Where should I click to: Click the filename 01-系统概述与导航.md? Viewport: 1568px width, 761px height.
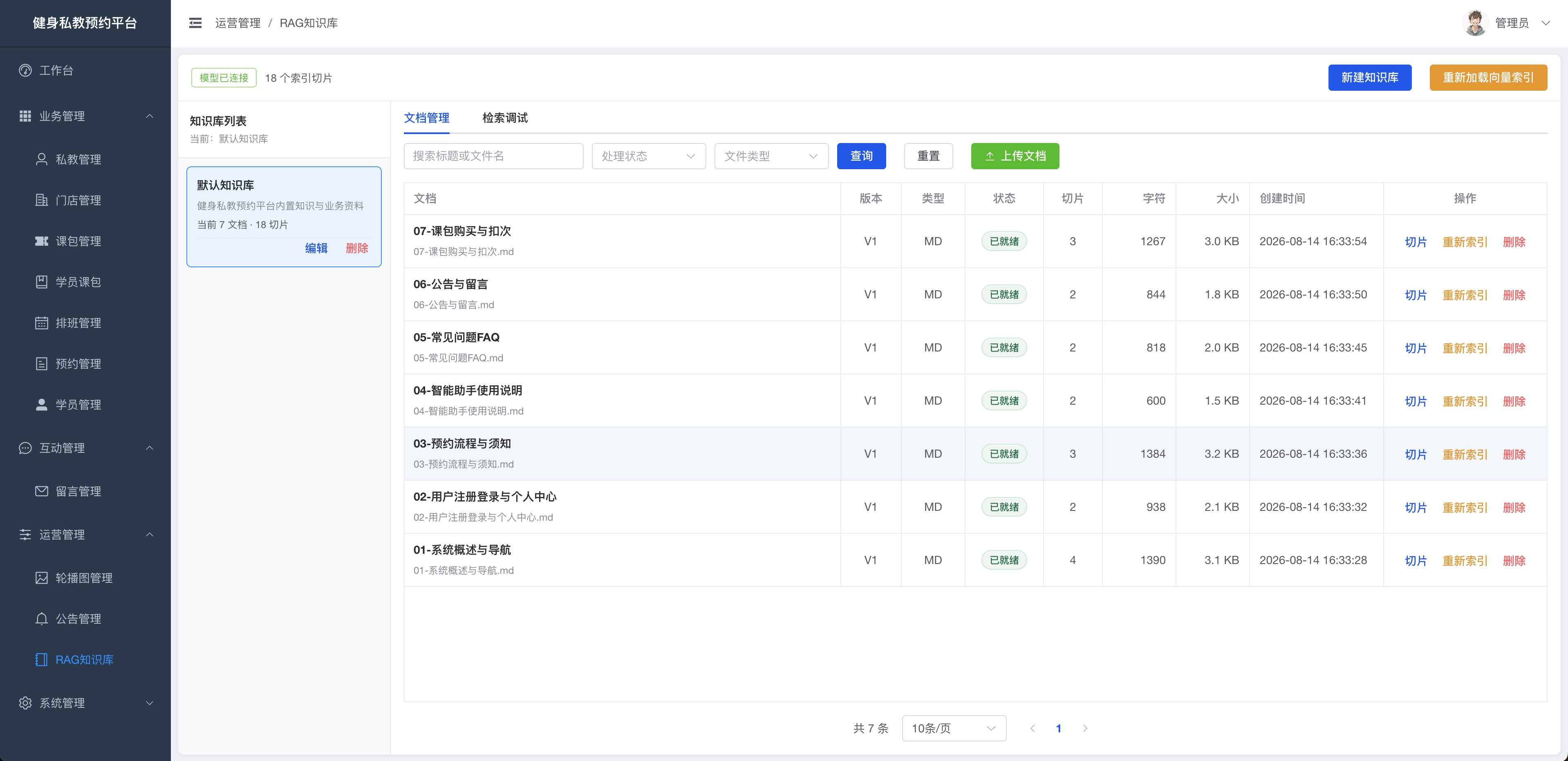tap(464, 571)
